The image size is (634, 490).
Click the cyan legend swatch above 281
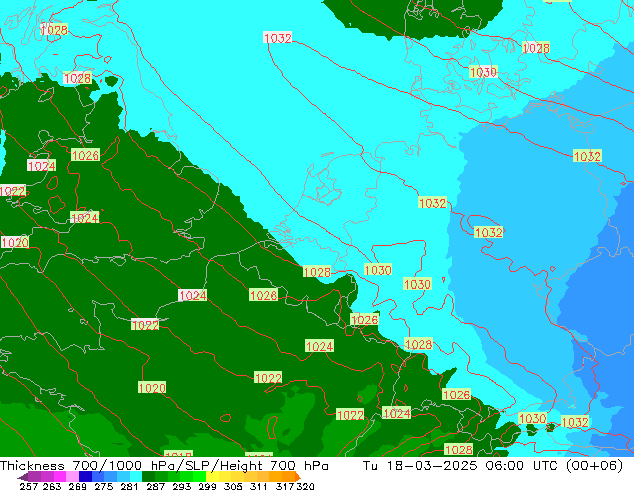point(136,477)
